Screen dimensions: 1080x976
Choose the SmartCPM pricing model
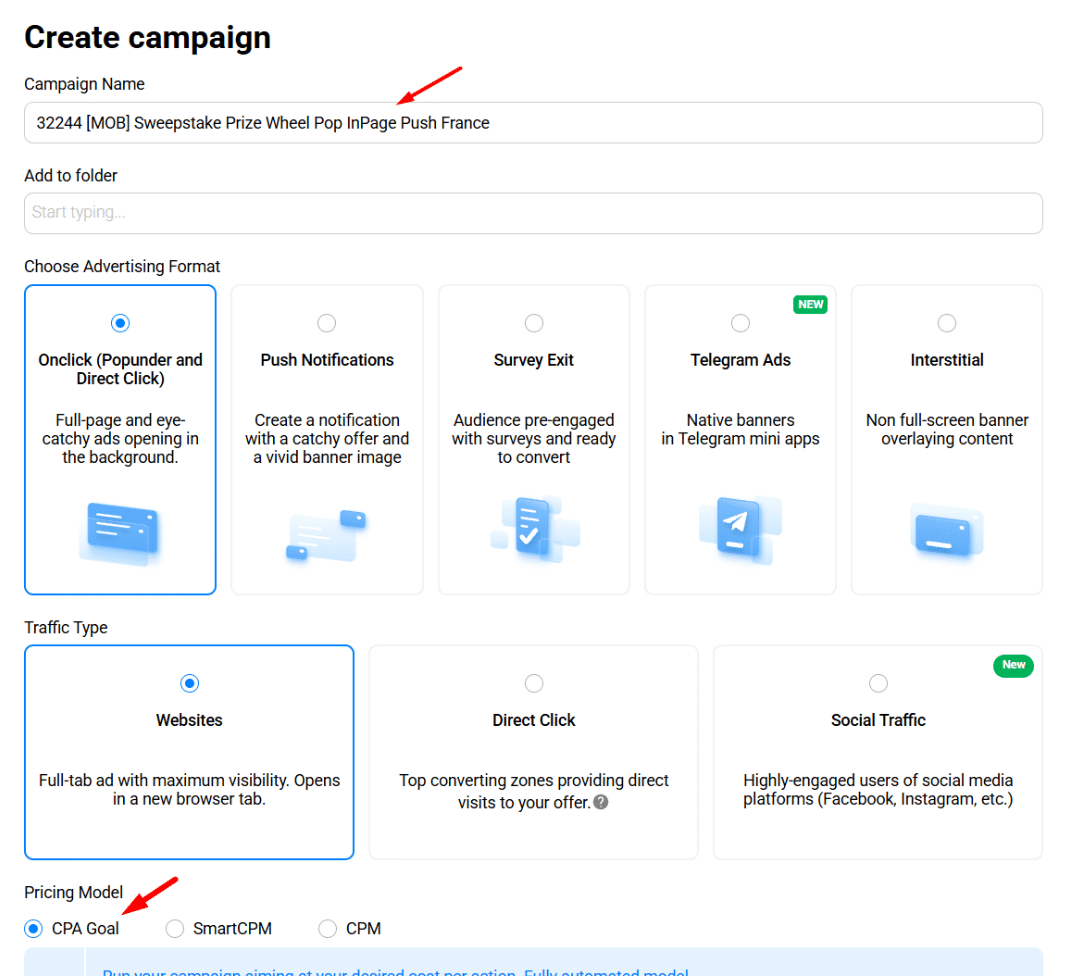click(x=175, y=929)
